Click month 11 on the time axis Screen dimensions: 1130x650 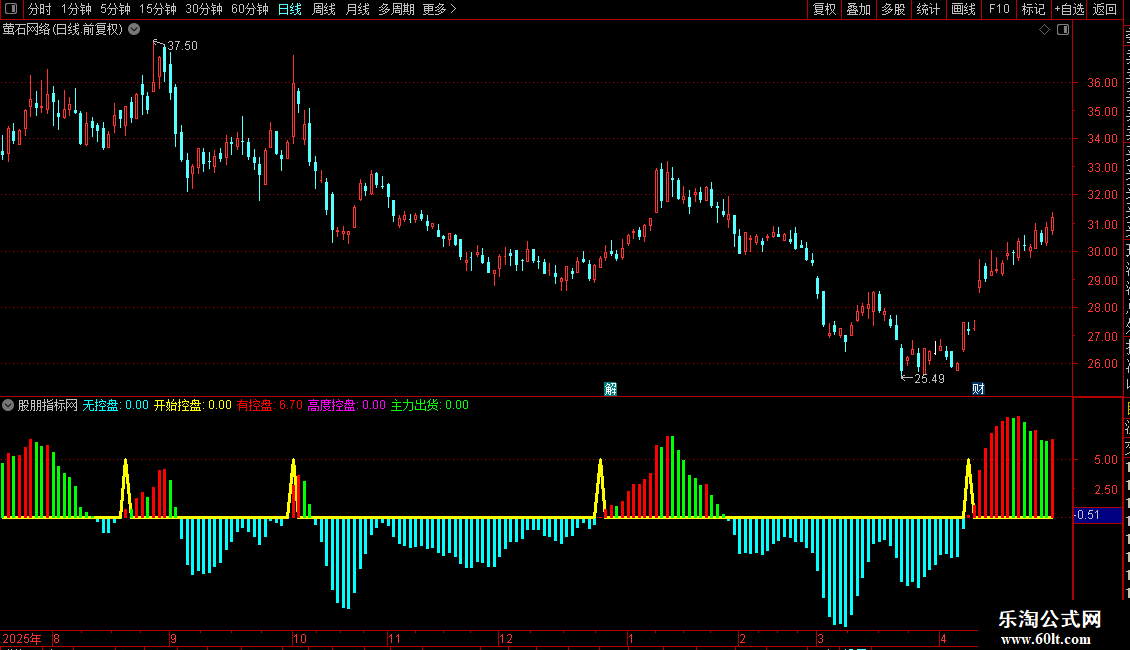(x=394, y=638)
